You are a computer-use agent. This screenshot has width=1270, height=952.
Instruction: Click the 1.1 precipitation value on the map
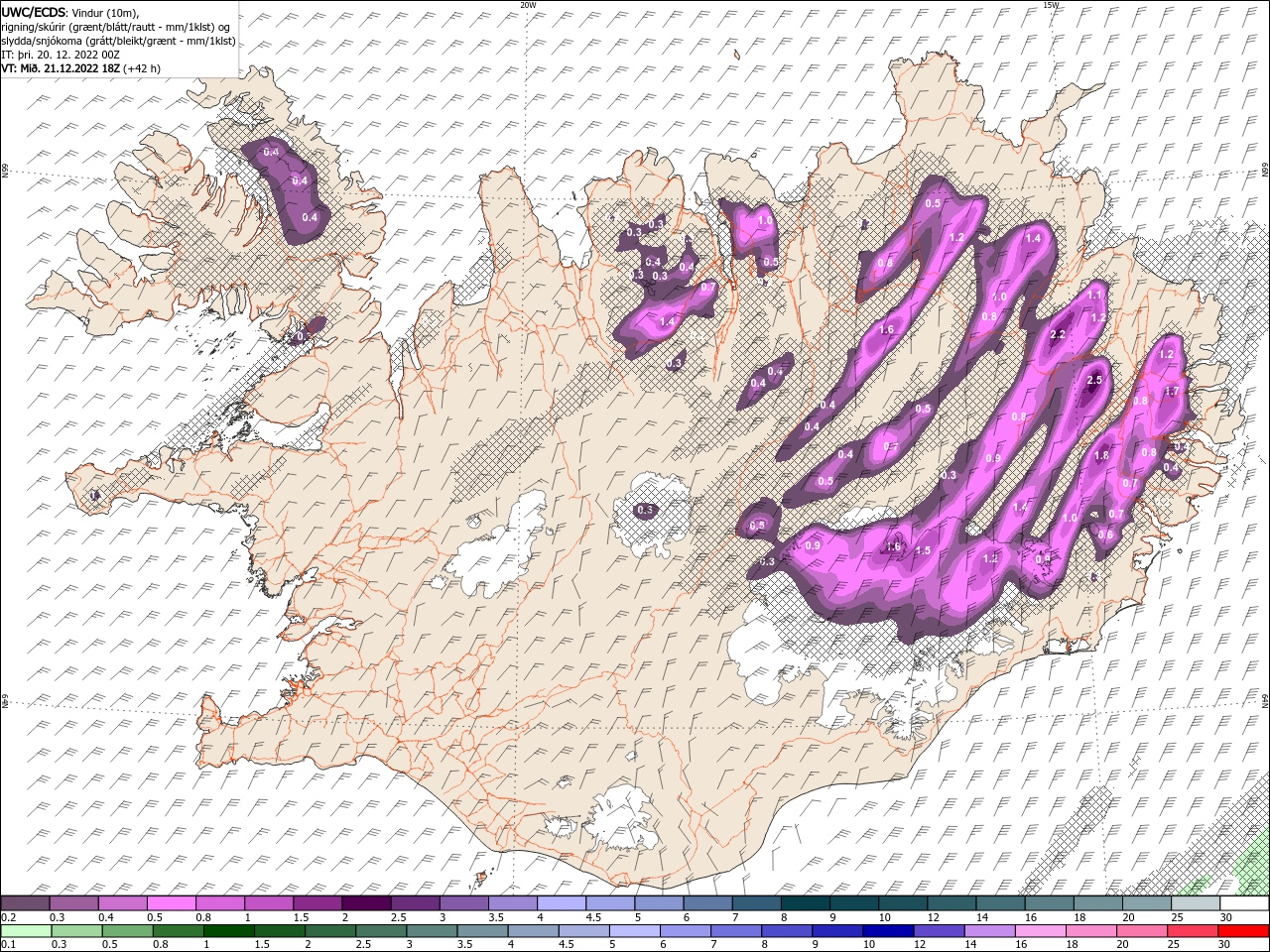pos(1095,296)
